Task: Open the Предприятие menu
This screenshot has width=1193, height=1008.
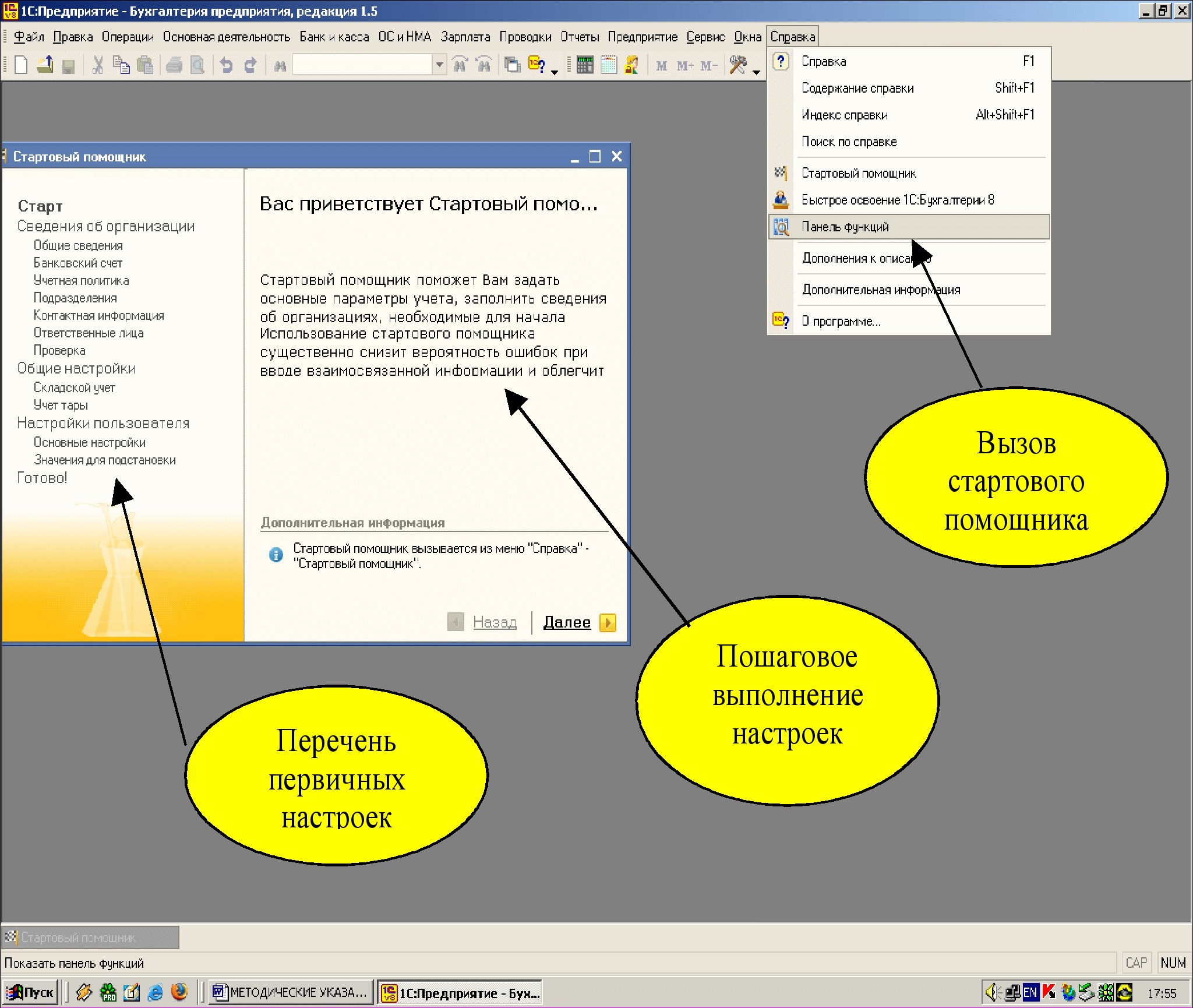Action: pyautogui.click(x=643, y=37)
